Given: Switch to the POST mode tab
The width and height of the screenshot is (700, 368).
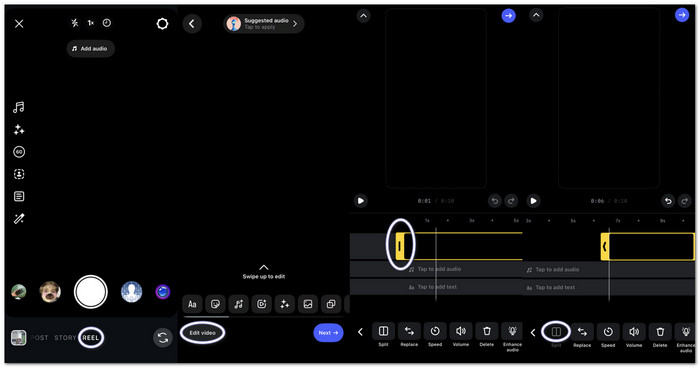Looking at the screenshot, I should pyautogui.click(x=39, y=338).
